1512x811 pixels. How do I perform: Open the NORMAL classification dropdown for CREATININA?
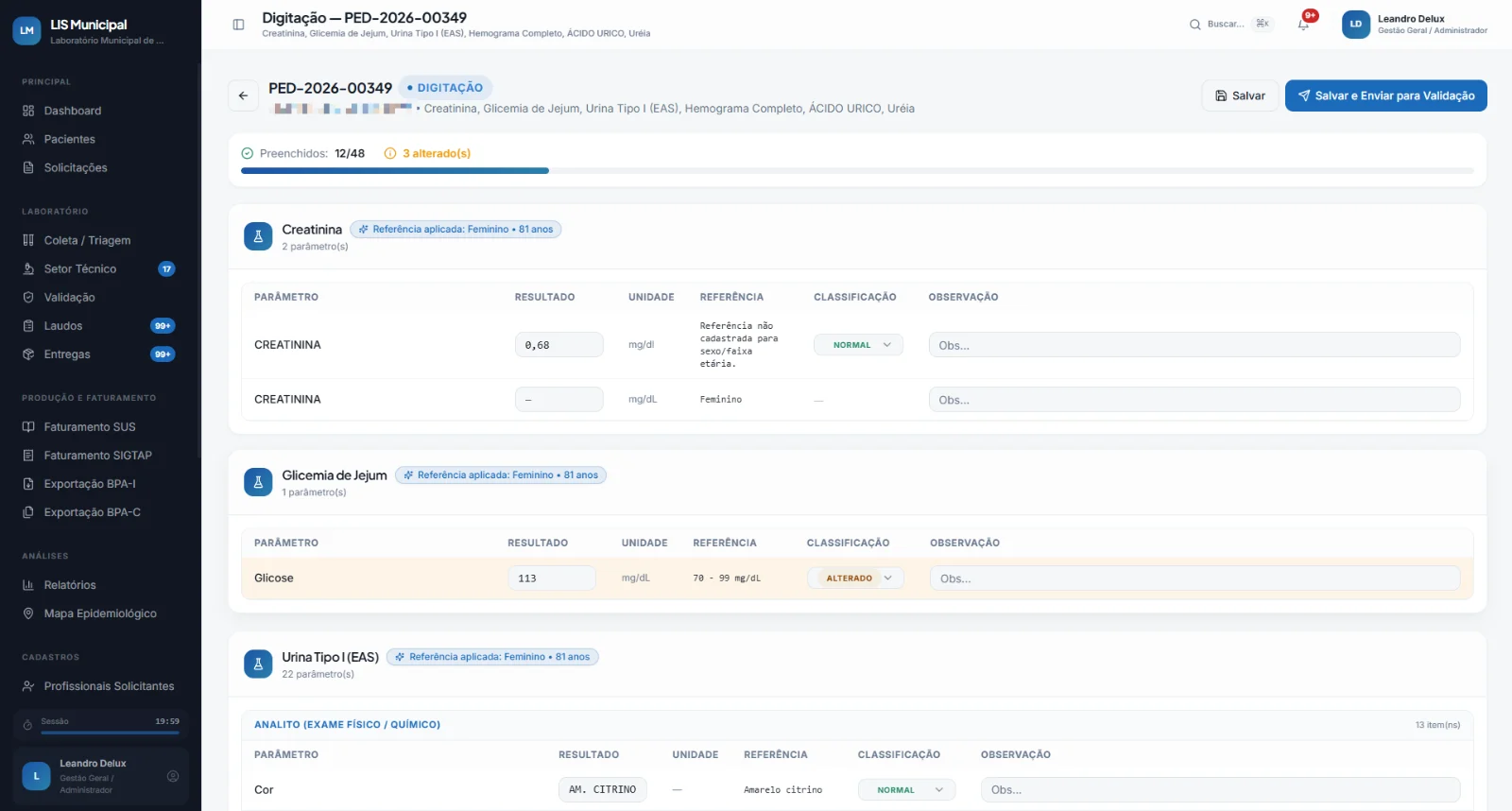858,345
